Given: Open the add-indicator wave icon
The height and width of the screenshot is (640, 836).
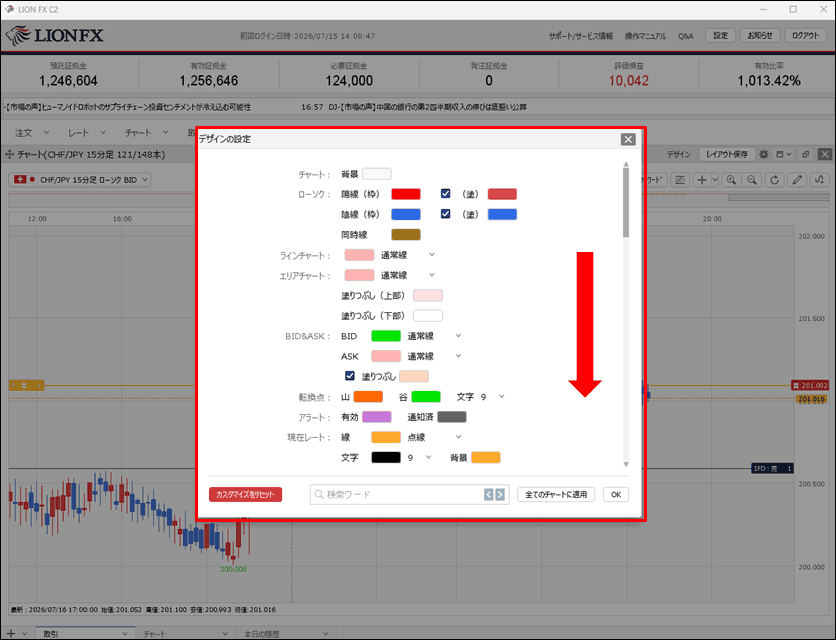Looking at the screenshot, I should (x=819, y=180).
